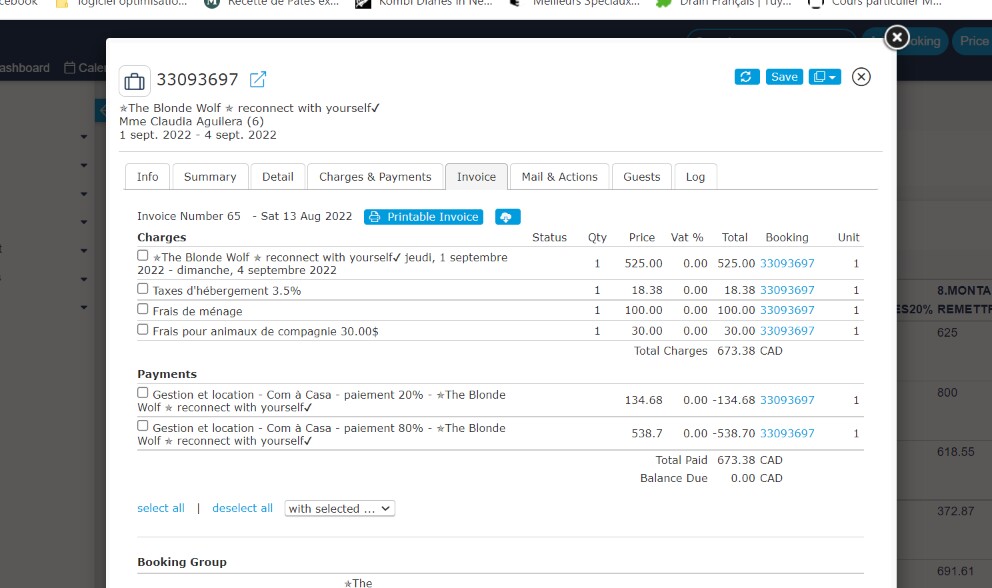Screen dimensions: 992x588
Task: Click the deselect all link
Action: [x=242, y=508]
